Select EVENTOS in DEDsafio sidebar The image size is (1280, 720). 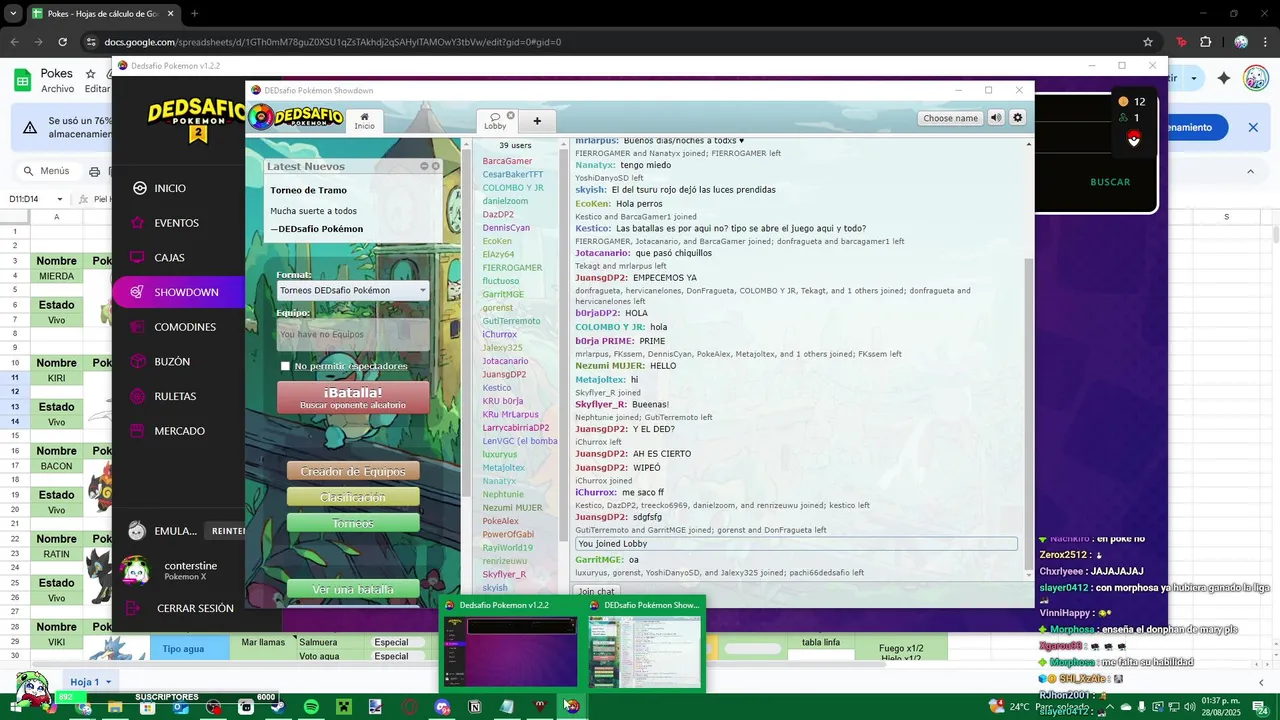tap(178, 223)
